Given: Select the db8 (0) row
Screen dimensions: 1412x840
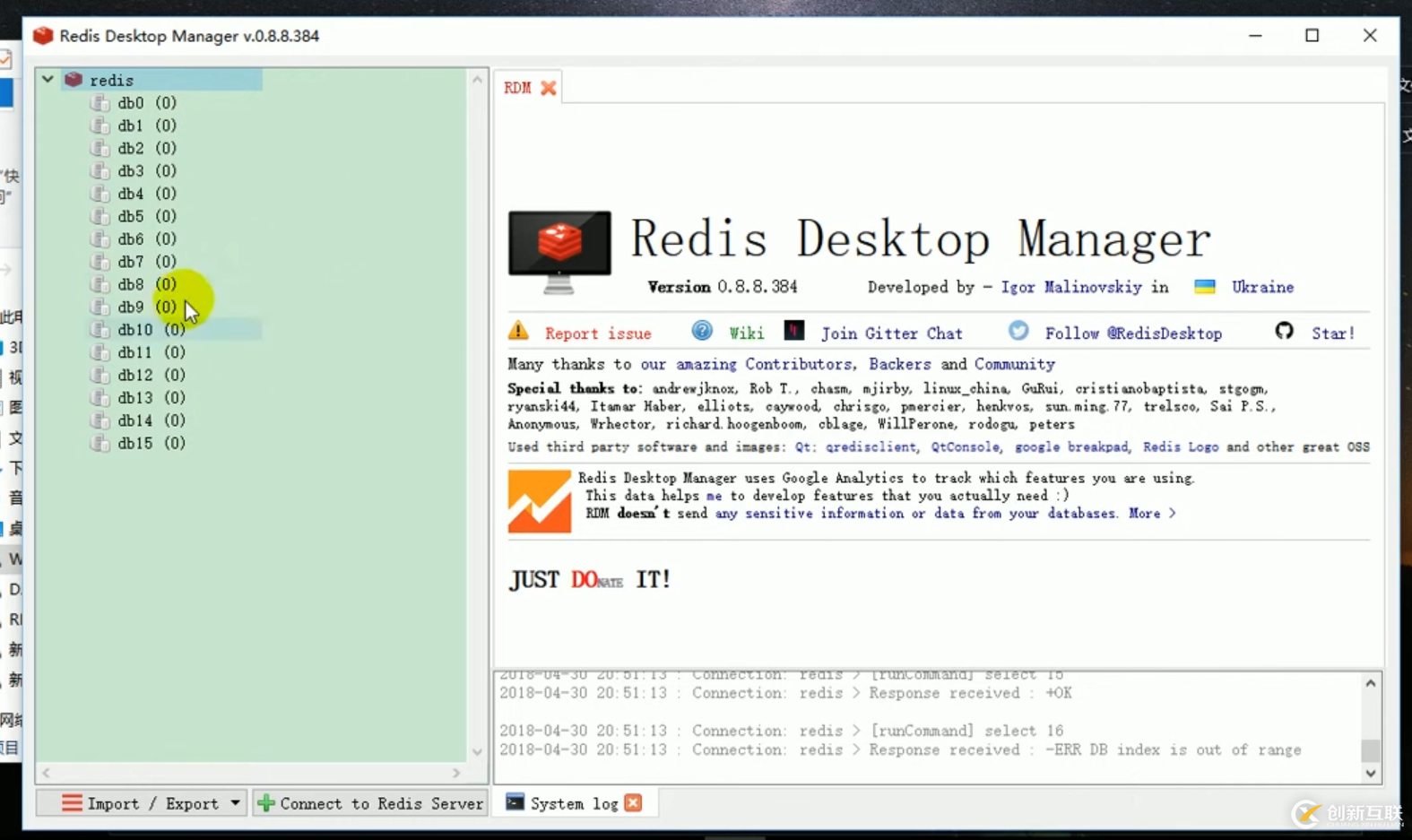Looking at the screenshot, I should click(x=147, y=284).
